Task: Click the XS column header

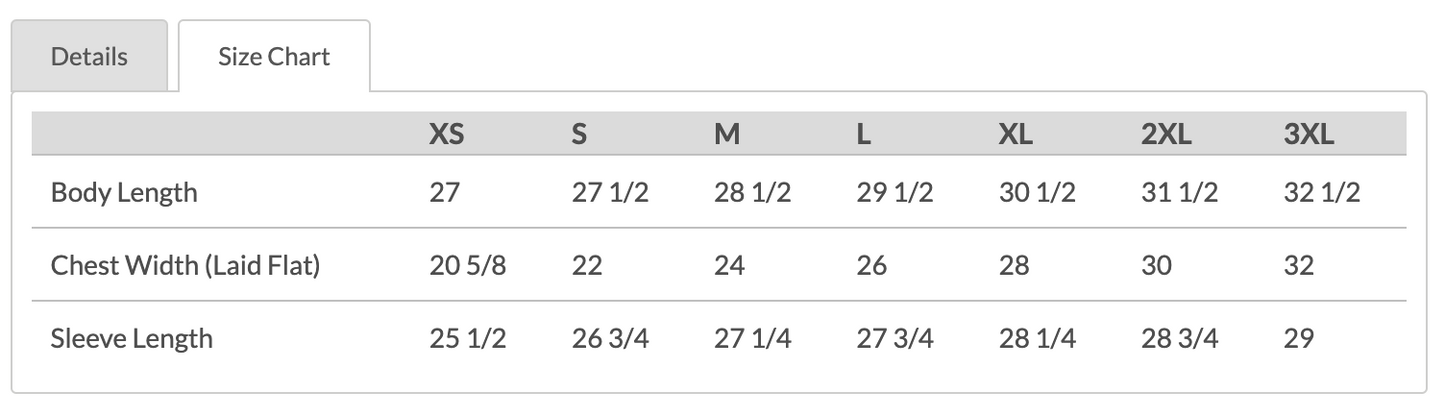Action: point(446,134)
